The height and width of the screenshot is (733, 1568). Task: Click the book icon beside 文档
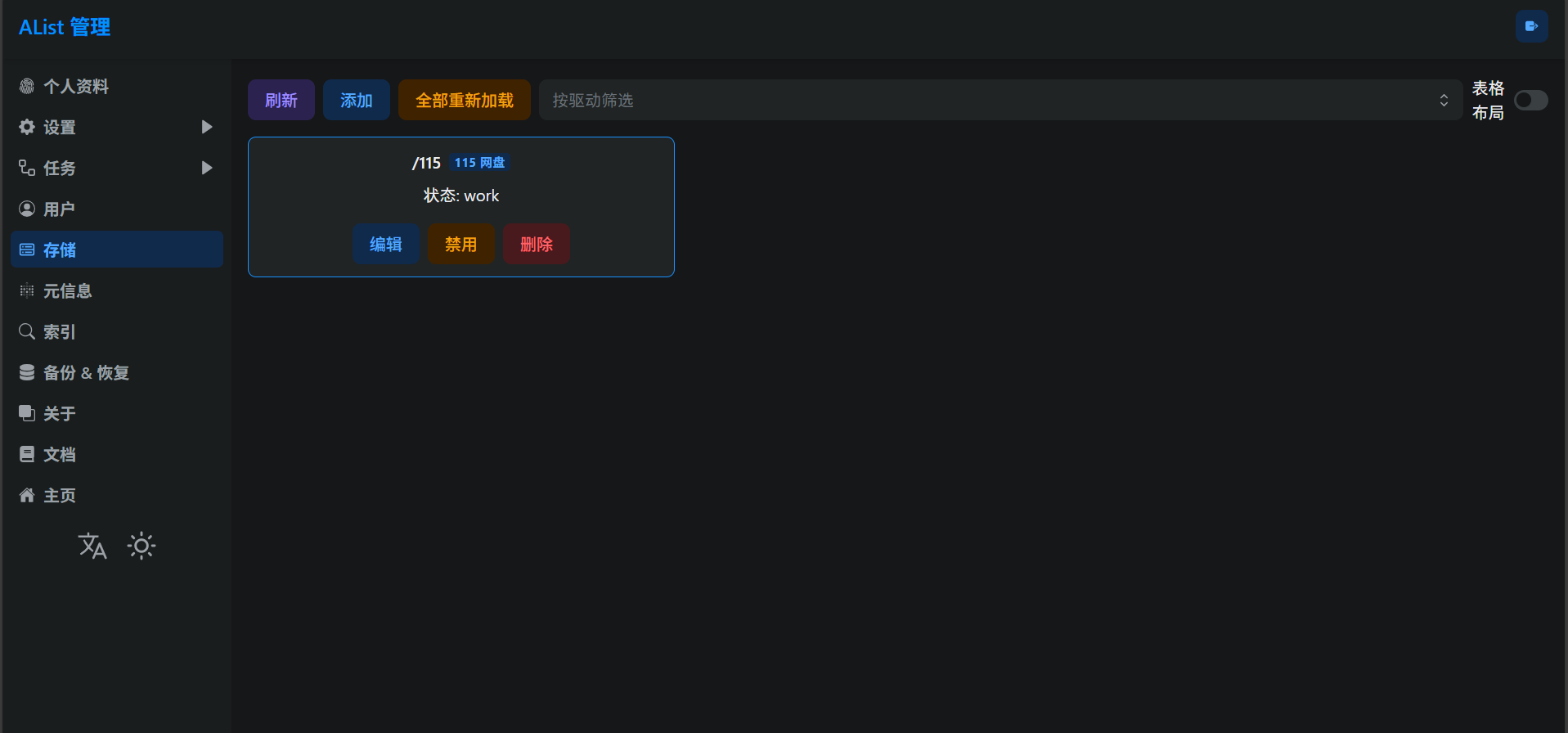(27, 454)
